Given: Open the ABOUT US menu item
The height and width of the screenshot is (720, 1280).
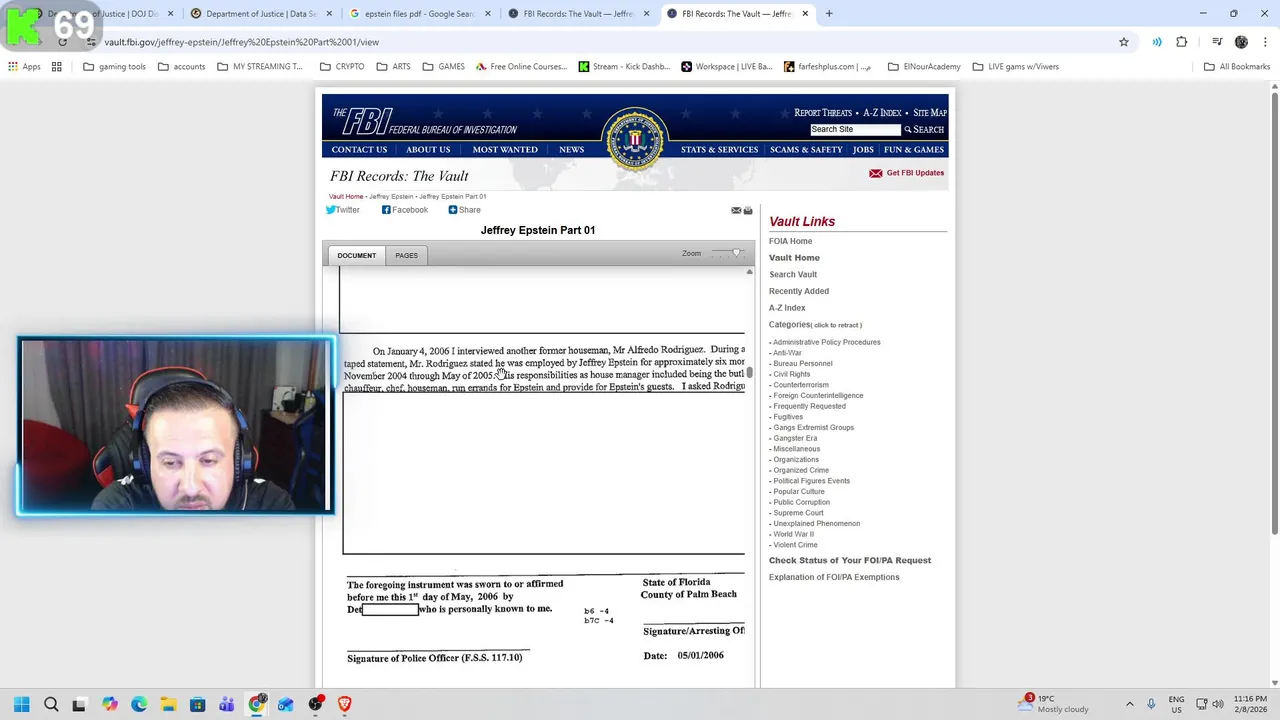Looking at the screenshot, I should coord(428,150).
